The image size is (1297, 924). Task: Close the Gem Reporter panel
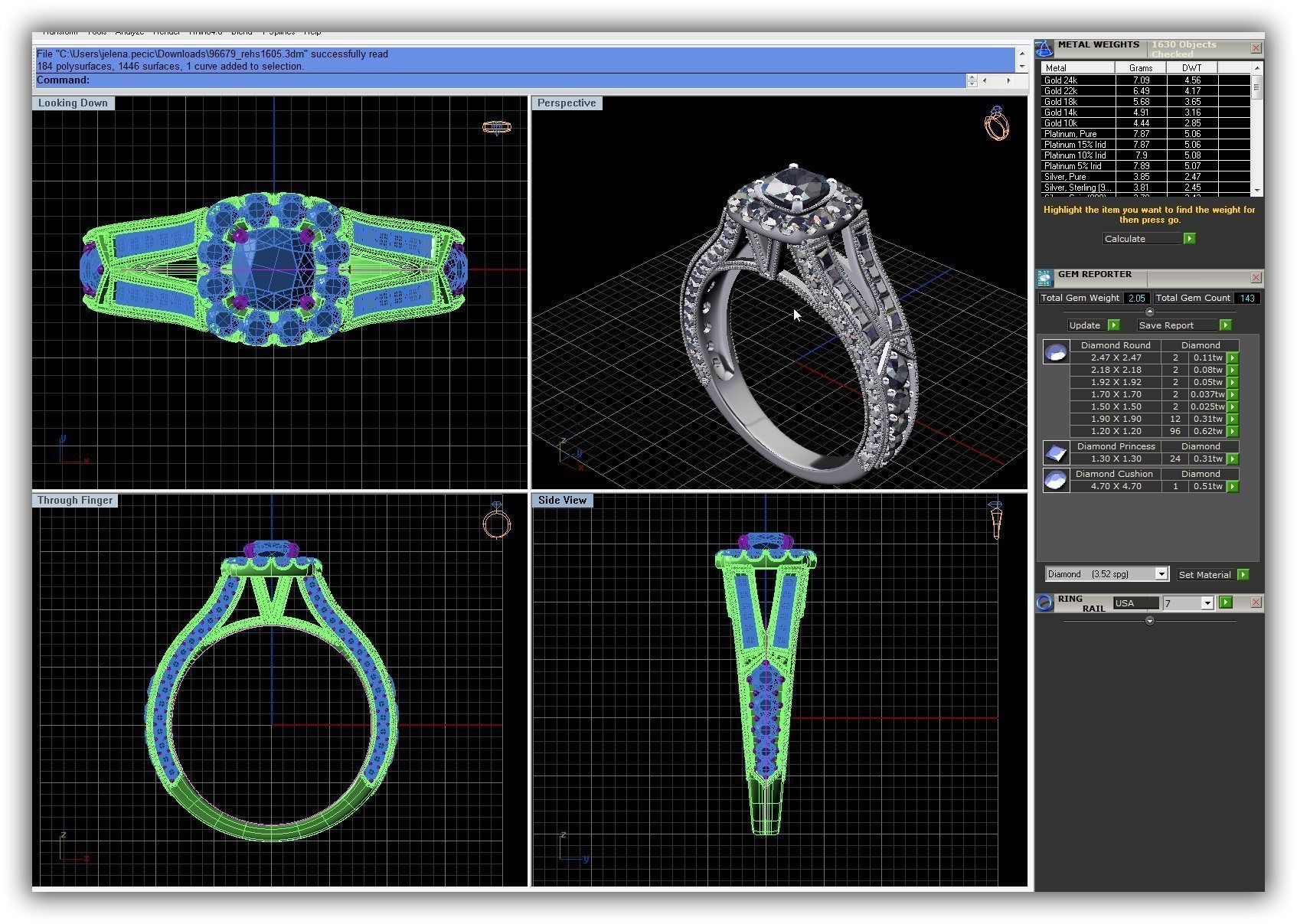click(1256, 277)
